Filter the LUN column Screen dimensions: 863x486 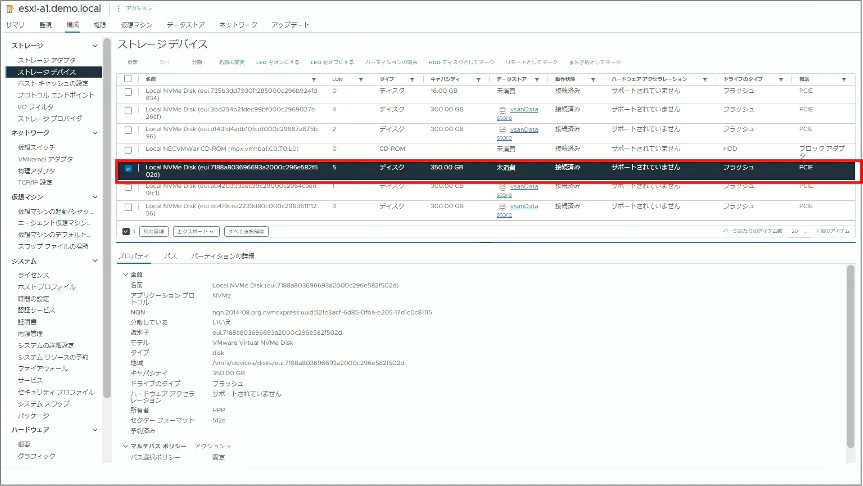361,80
